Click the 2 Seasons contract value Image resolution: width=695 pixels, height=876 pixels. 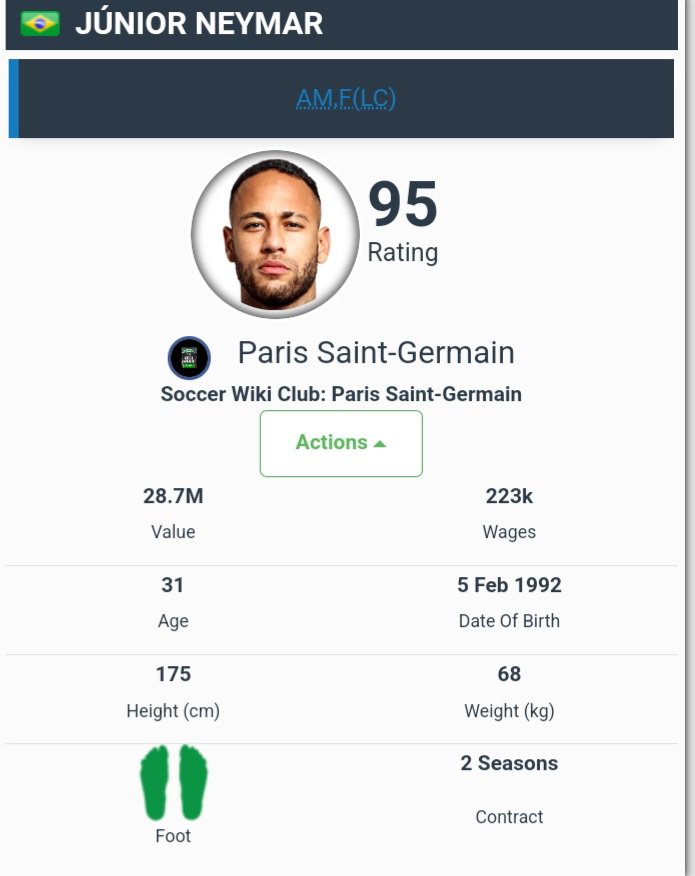pyautogui.click(x=509, y=763)
